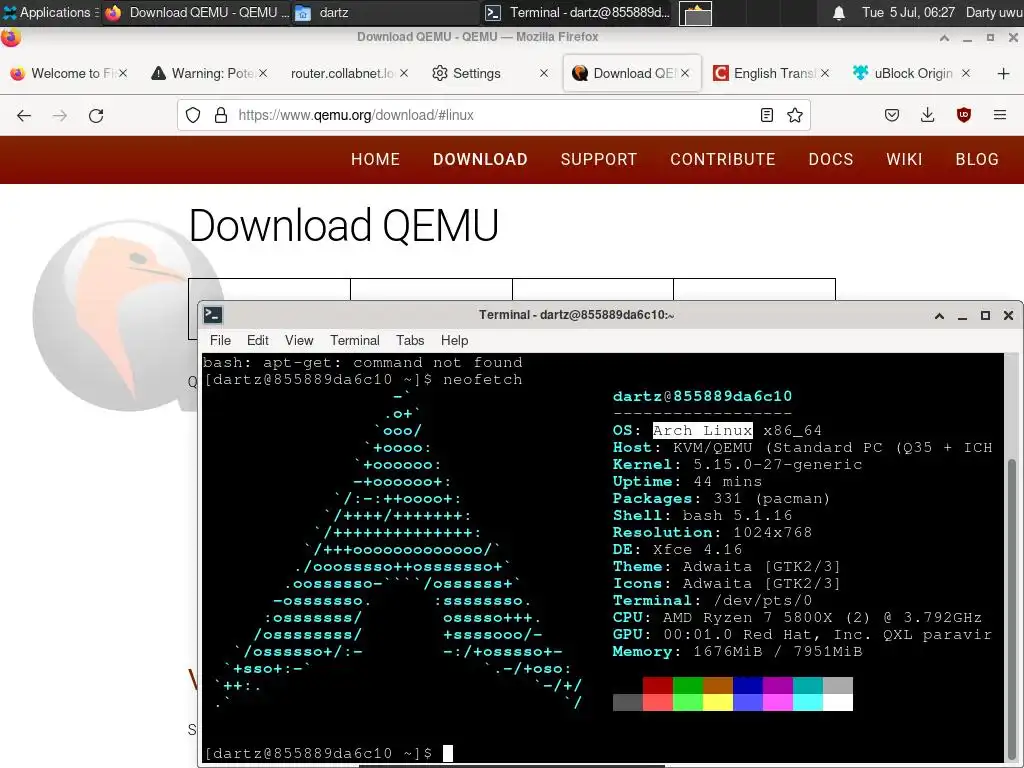Click the Firefox logo in browser title bar
The height and width of the screenshot is (768, 1024).
(10, 37)
